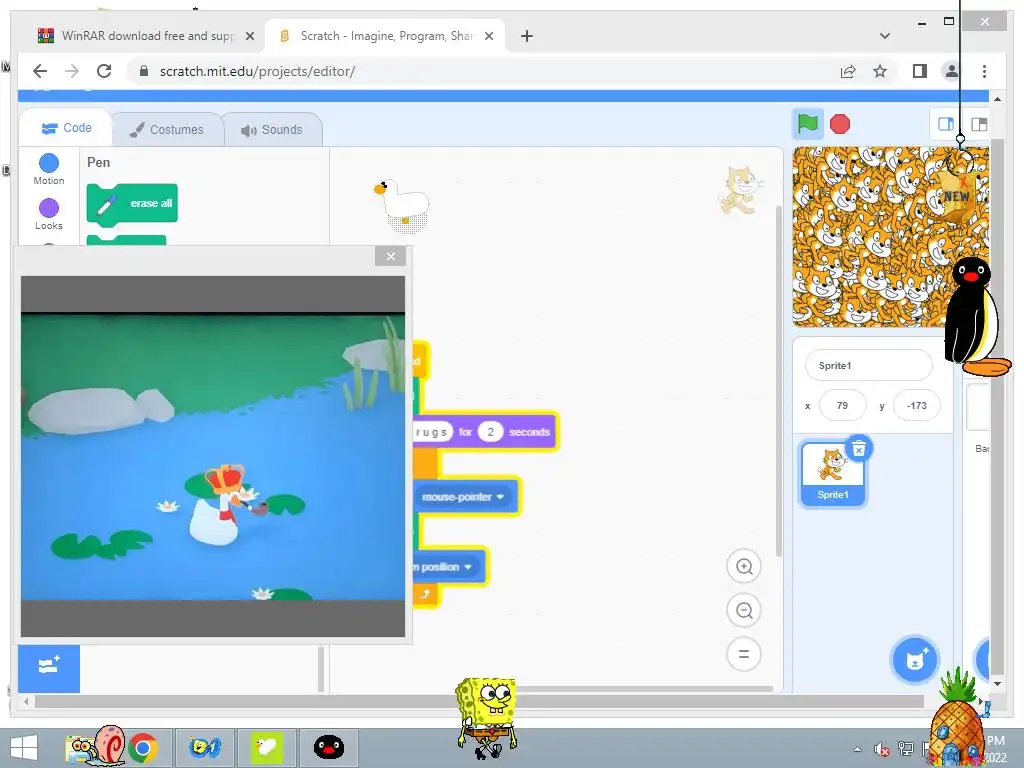The height and width of the screenshot is (768, 1024).
Task: Reset workspace zoom with equals button
Action: [x=744, y=654]
